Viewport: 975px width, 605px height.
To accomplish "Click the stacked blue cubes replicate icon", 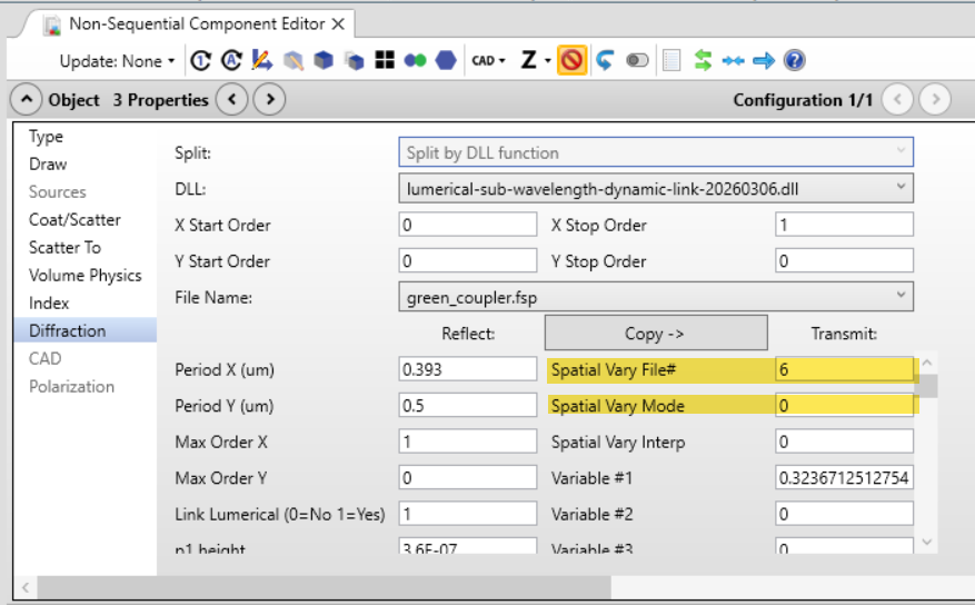I will tap(354, 60).
